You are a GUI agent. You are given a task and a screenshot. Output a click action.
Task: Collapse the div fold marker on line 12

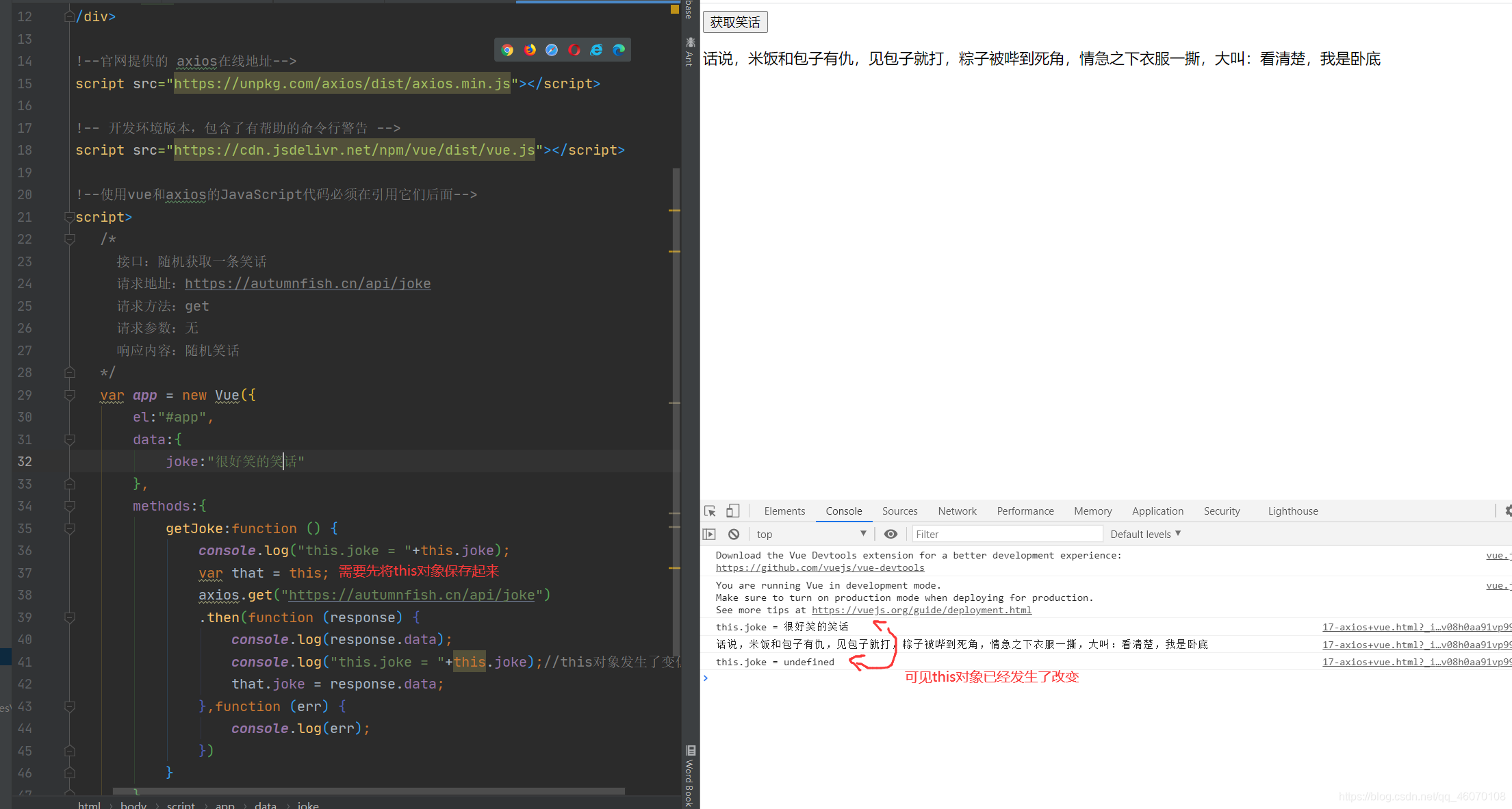click(69, 16)
